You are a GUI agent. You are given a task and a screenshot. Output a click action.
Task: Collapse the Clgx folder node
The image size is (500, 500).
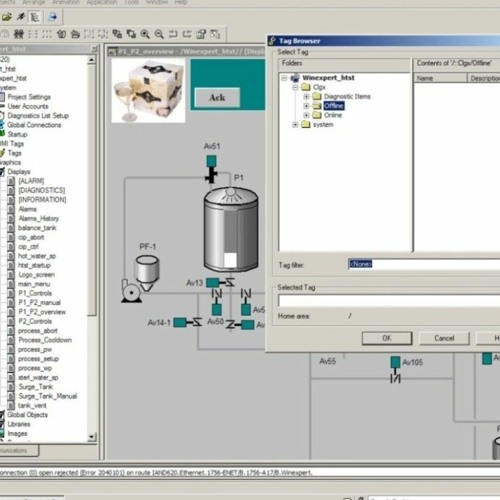click(x=295, y=87)
